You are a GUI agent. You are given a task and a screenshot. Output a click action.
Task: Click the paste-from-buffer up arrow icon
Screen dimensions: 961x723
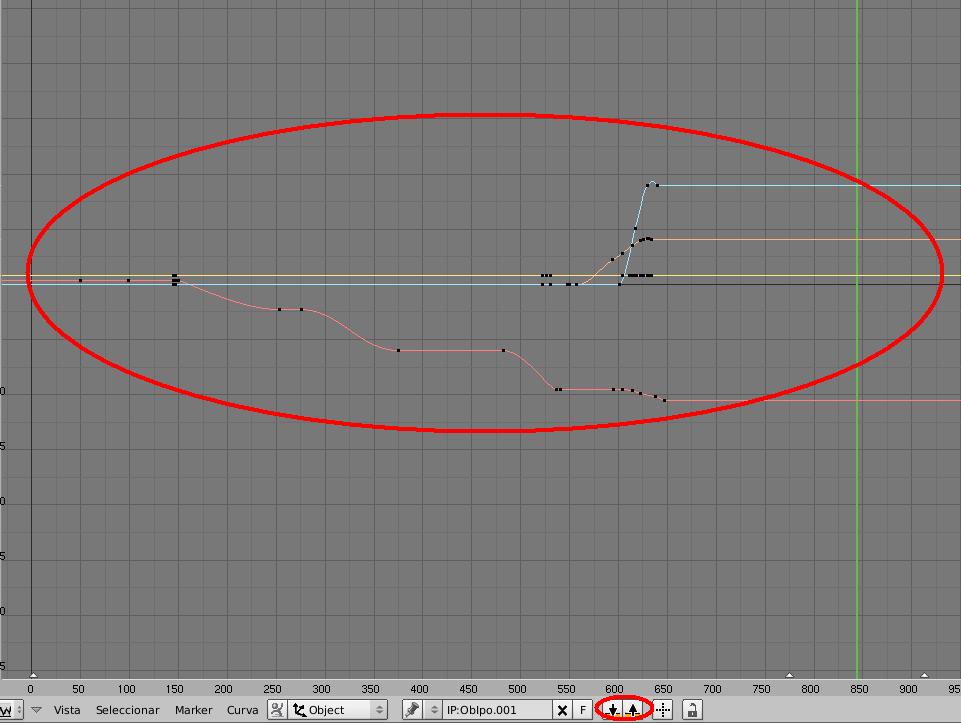pyautogui.click(x=633, y=710)
